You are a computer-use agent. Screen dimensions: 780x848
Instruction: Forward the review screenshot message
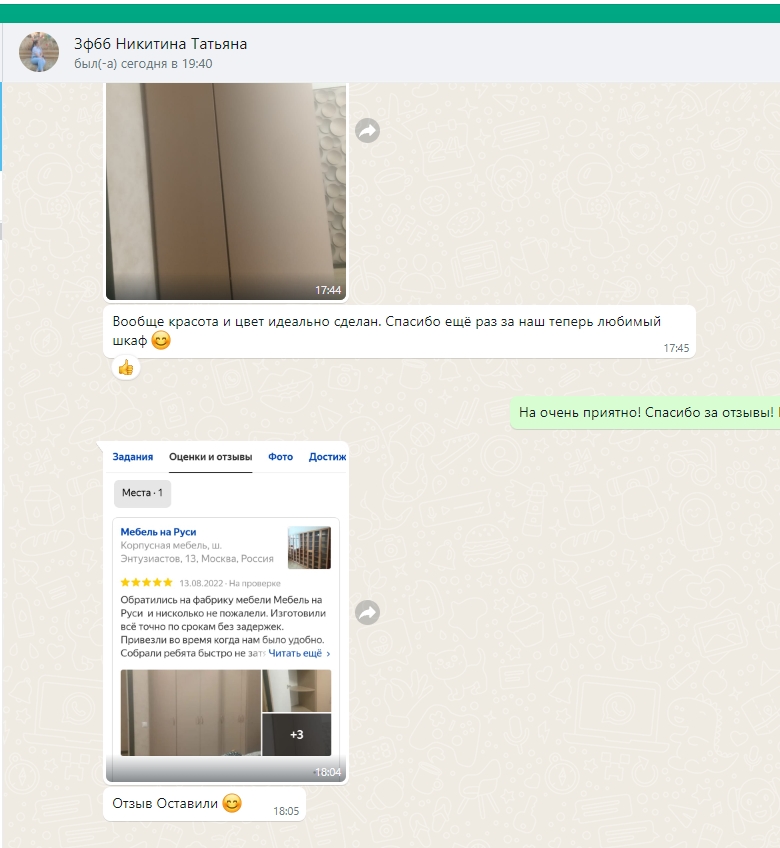click(x=367, y=612)
